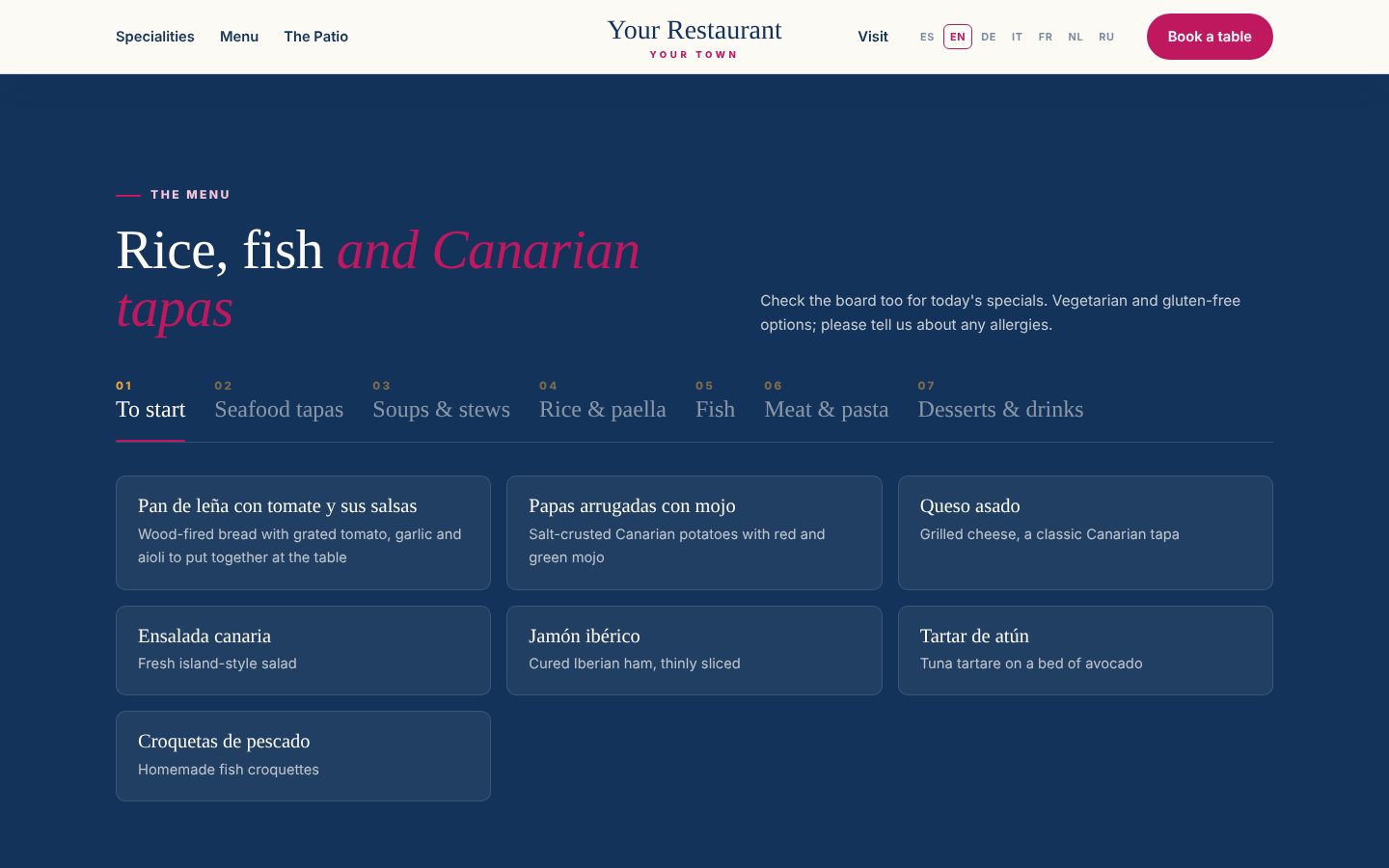Go to the Menu nav link
This screenshot has height=868, width=1389.
click(x=239, y=37)
